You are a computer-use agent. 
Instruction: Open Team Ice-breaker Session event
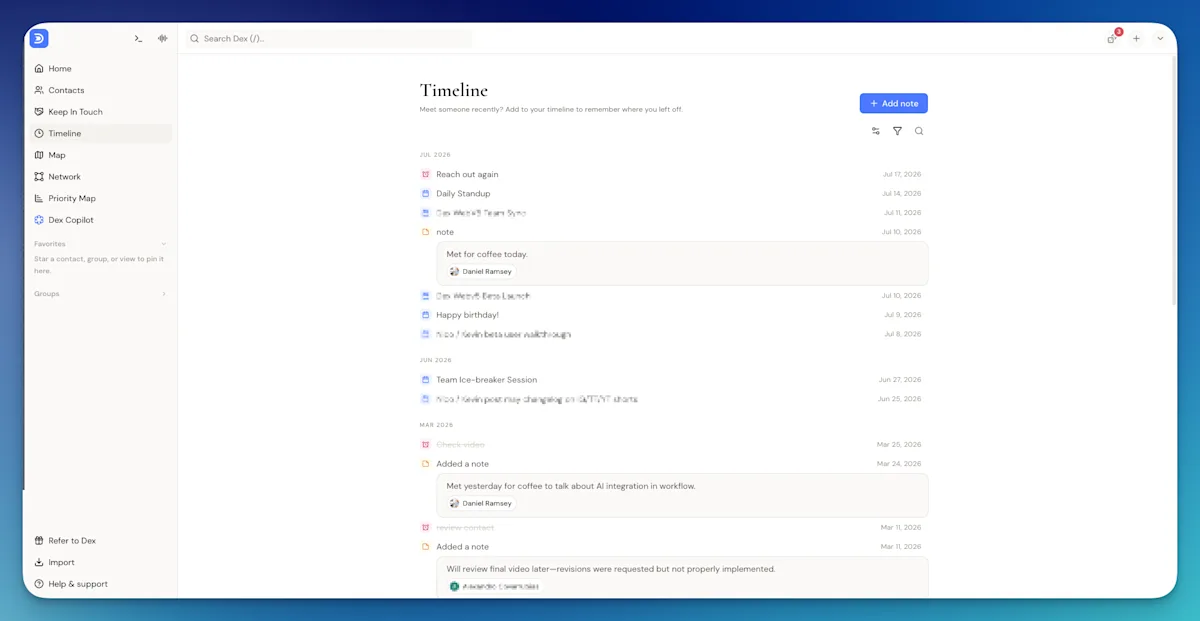coord(486,380)
